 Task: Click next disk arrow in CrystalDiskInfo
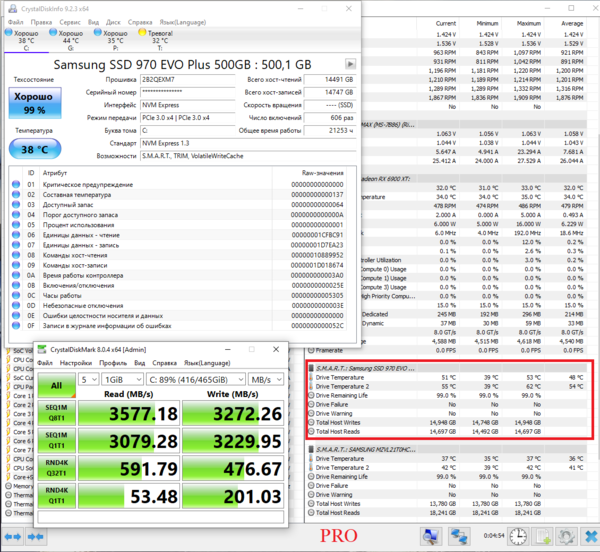pyautogui.click(x=350, y=64)
